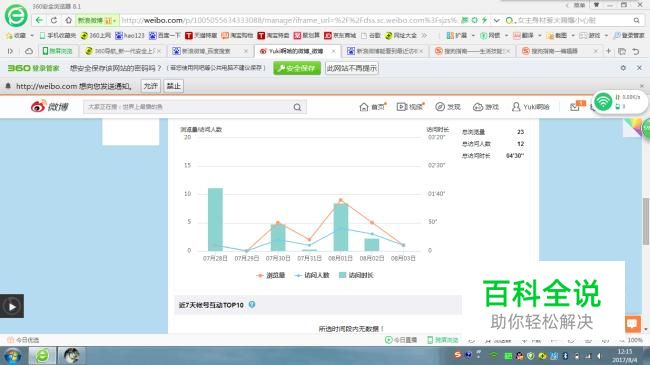This screenshot has width=650, height=365.
Task: Open the 百度一下 bookmark
Action: coord(165,36)
